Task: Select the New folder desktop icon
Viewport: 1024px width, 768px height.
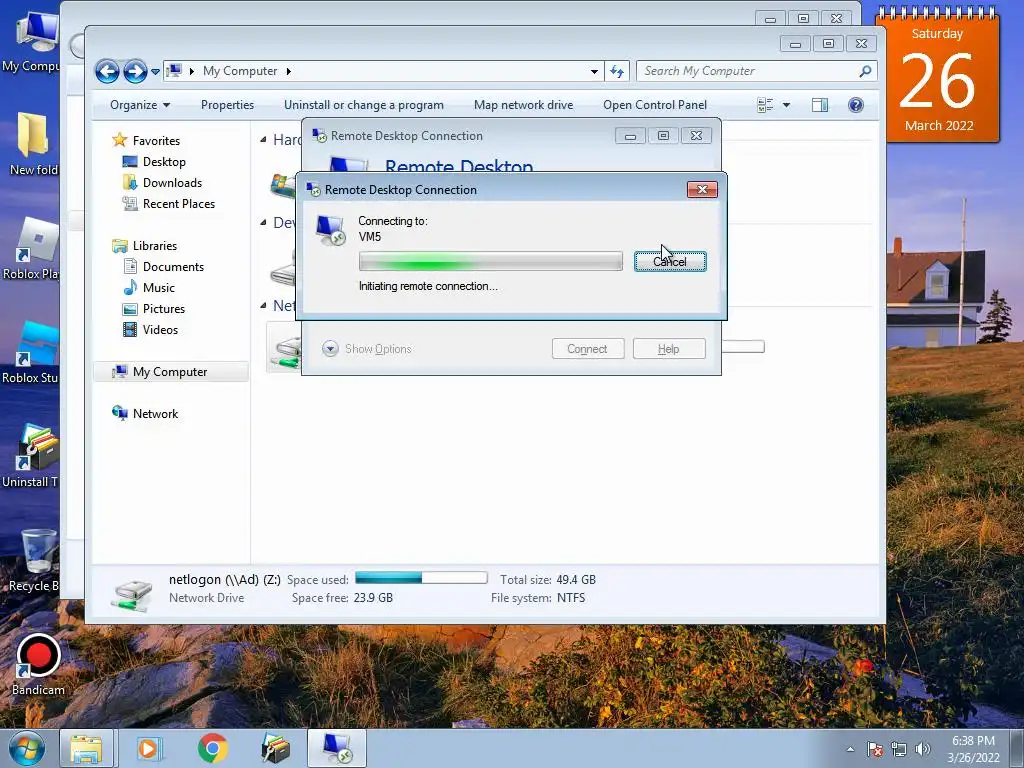Action: [x=33, y=144]
